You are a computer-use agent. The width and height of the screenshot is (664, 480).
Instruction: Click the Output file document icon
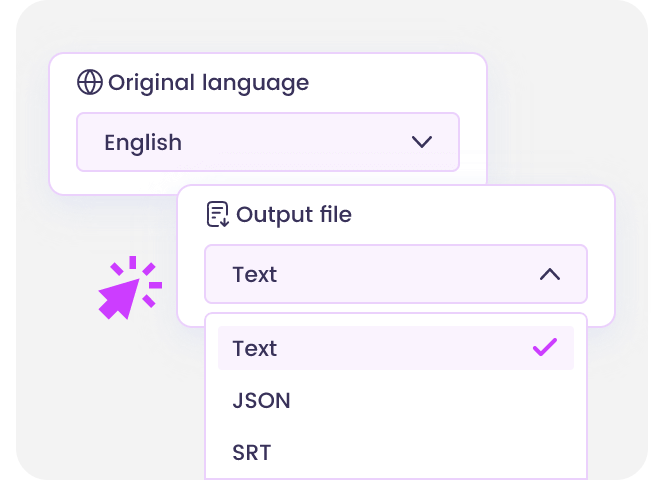tap(217, 214)
